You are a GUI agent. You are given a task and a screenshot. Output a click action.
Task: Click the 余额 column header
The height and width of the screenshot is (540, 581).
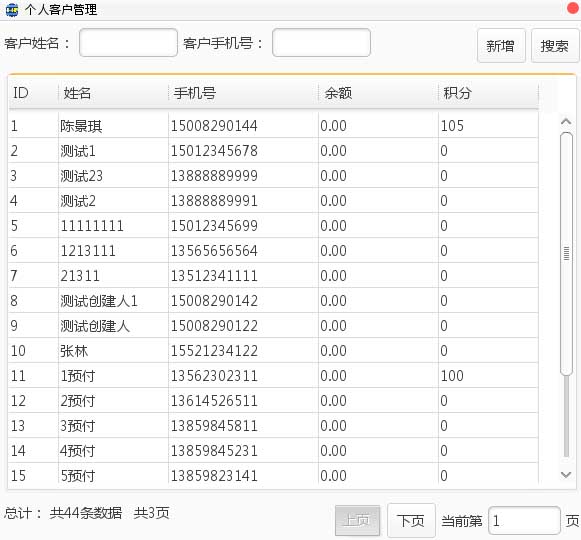[378, 93]
